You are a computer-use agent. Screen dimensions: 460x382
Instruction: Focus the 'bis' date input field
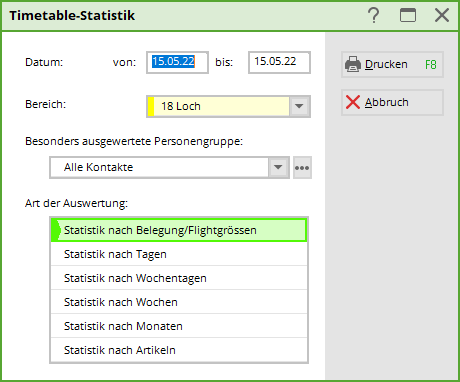click(279, 62)
